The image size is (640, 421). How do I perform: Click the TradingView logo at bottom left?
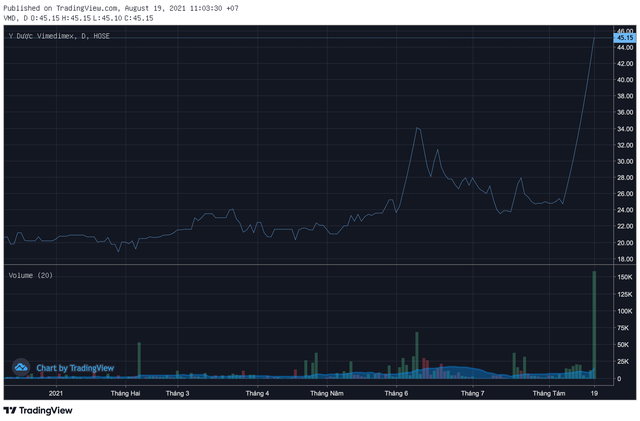click(x=37, y=410)
